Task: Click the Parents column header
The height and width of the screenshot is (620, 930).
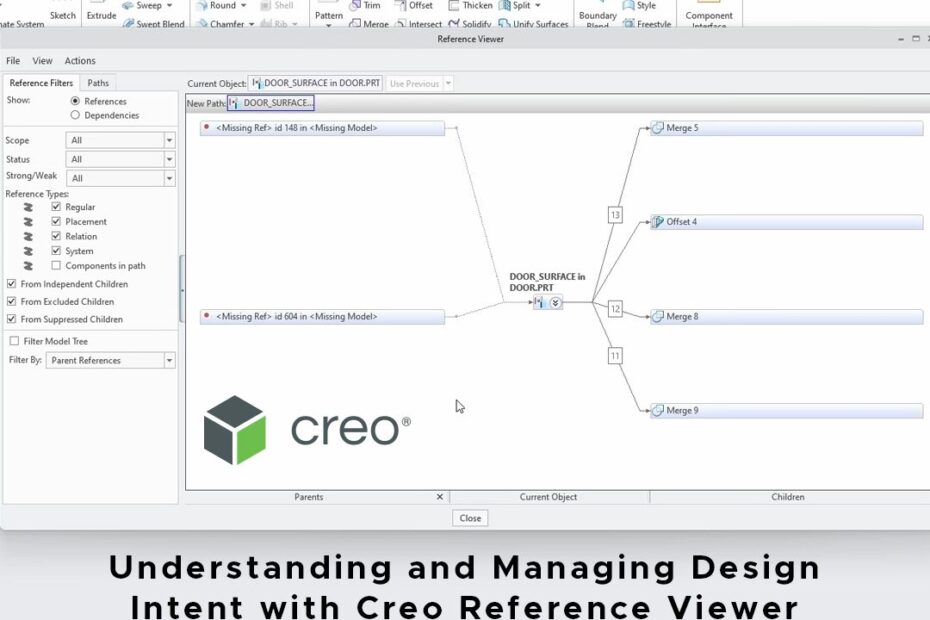Action: point(308,497)
